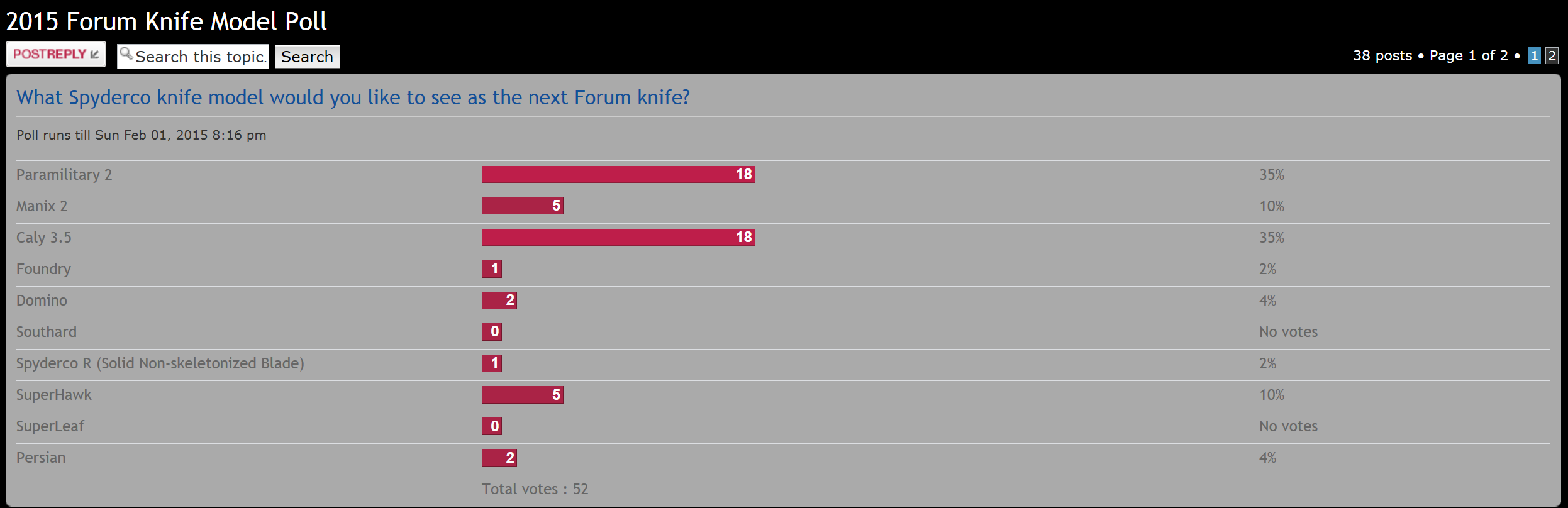Click the Caly 3.5 vote bar
Screen dimensions: 1568x508
(x=618, y=238)
